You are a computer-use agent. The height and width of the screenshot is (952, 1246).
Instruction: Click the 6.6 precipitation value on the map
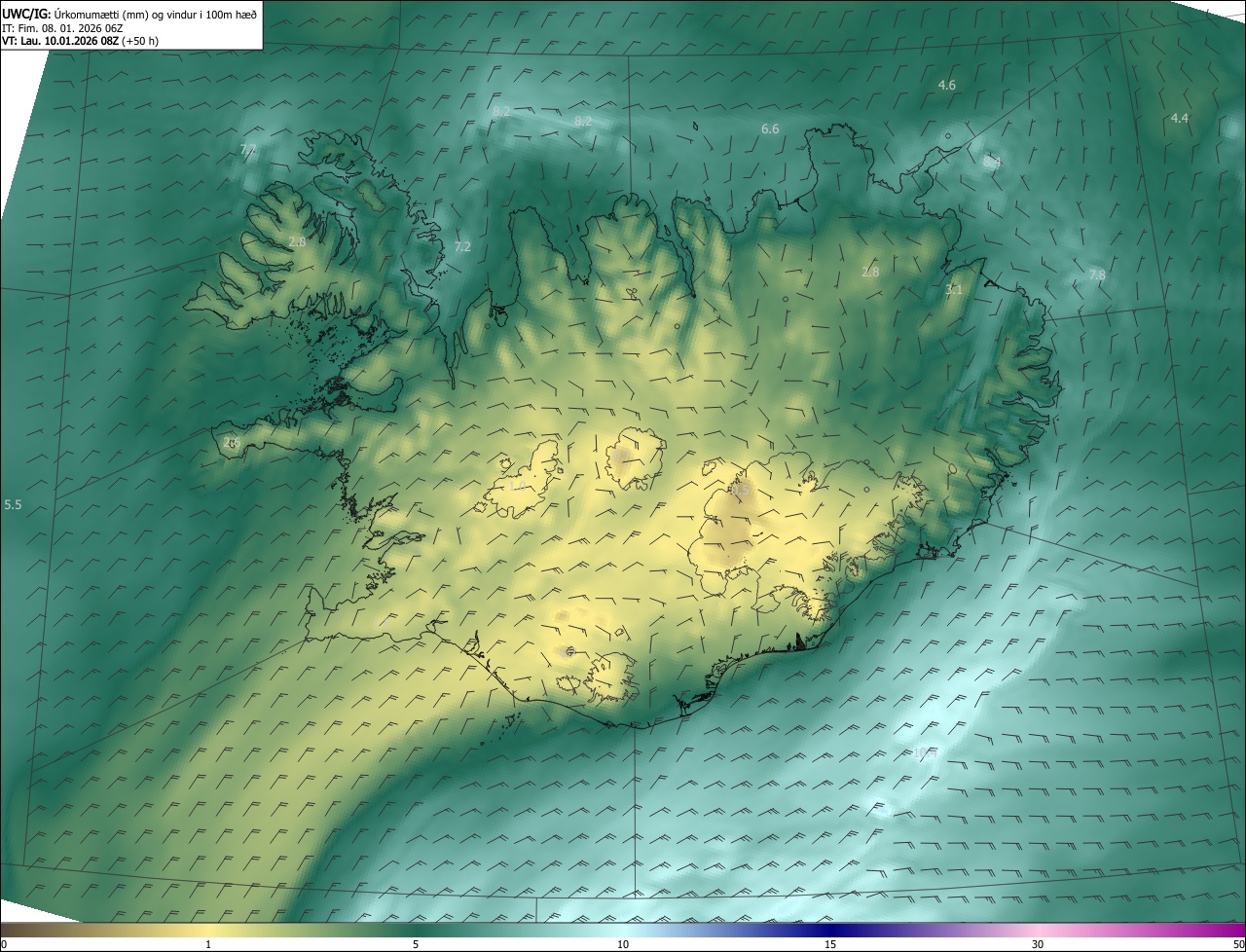click(770, 128)
